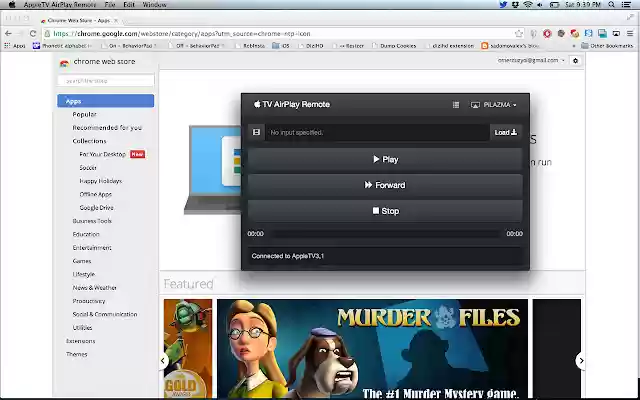Viewport: 640px width, 400px height.
Task: Select the Games category
Action: [x=82, y=261]
